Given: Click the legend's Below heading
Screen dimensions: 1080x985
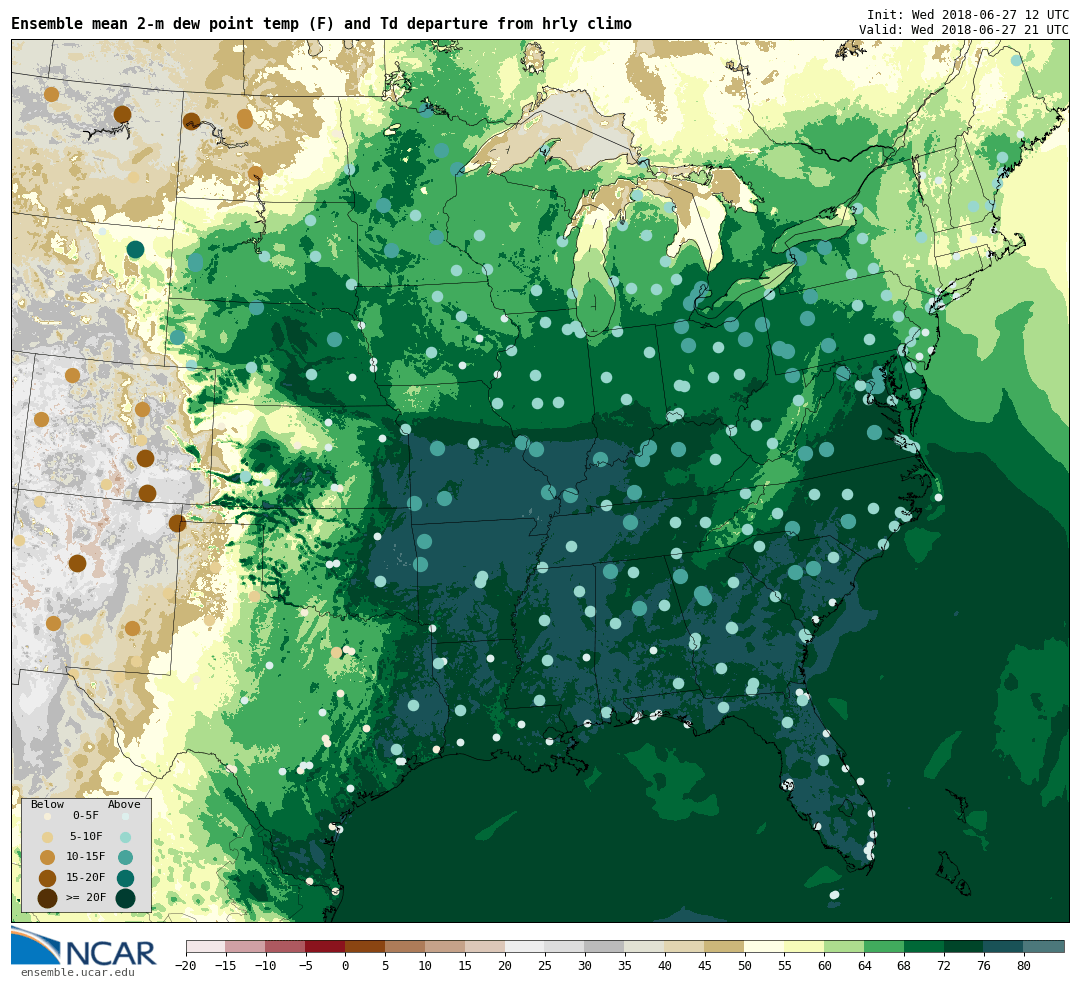Looking at the screenshot, I should tap(48, 805).
